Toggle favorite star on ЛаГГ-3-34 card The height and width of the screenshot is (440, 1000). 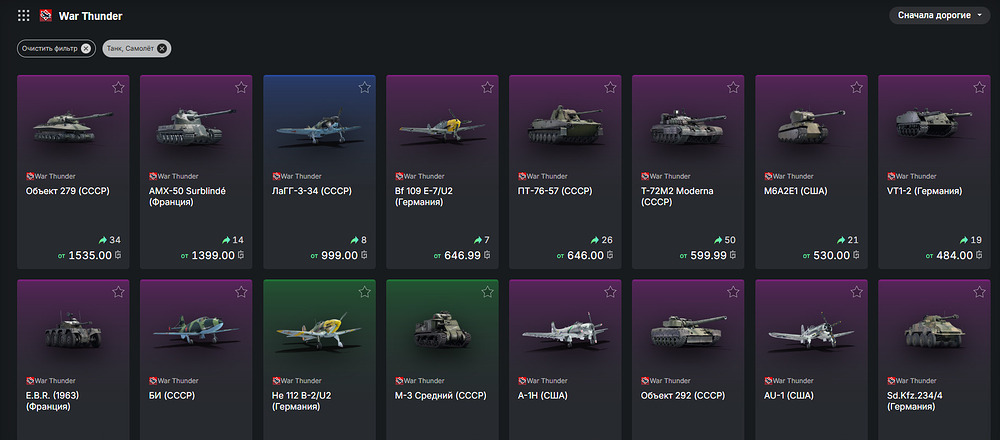point(364,88)
